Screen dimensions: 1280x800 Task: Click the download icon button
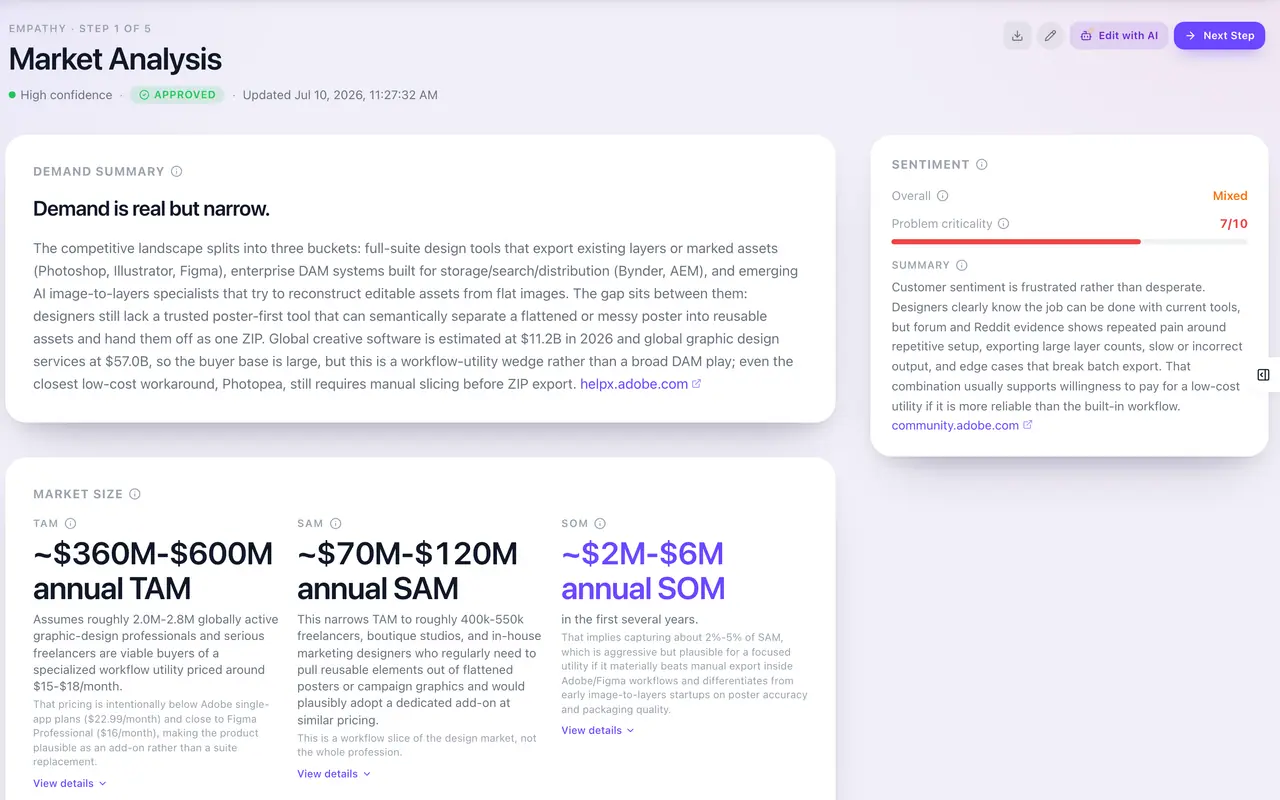(x=1017, y=36)
